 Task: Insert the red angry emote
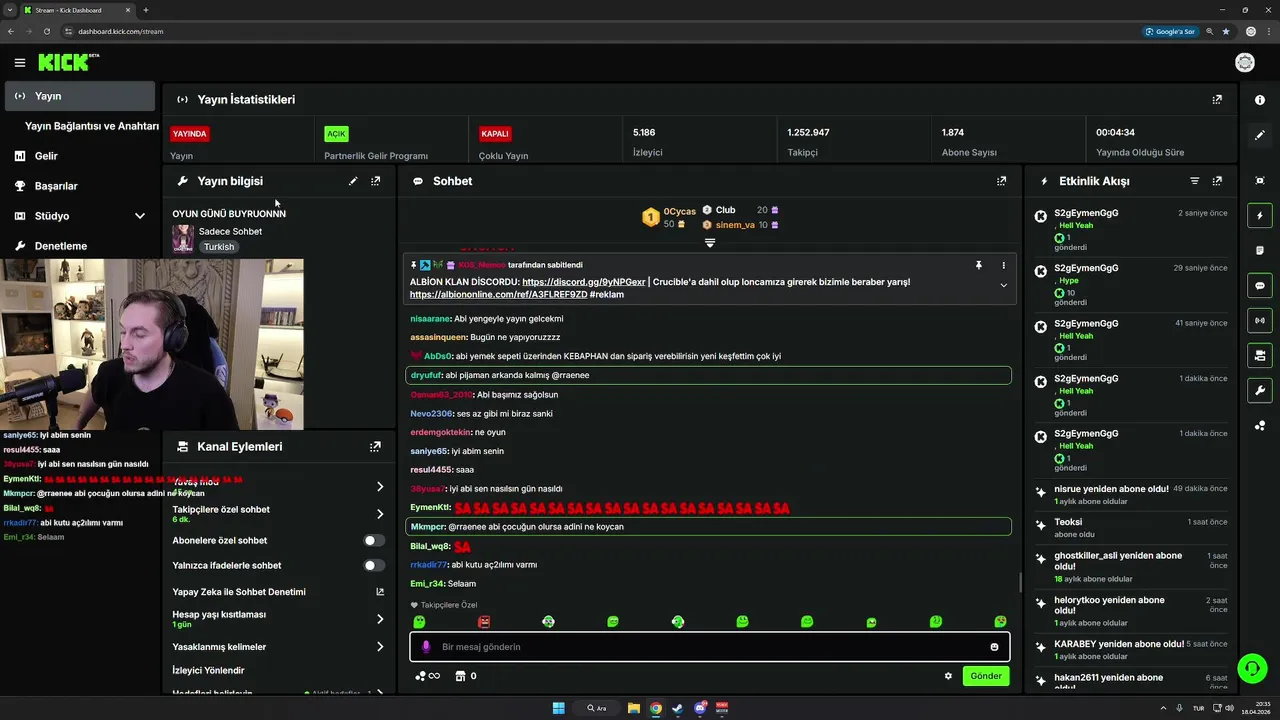(484, 622)
